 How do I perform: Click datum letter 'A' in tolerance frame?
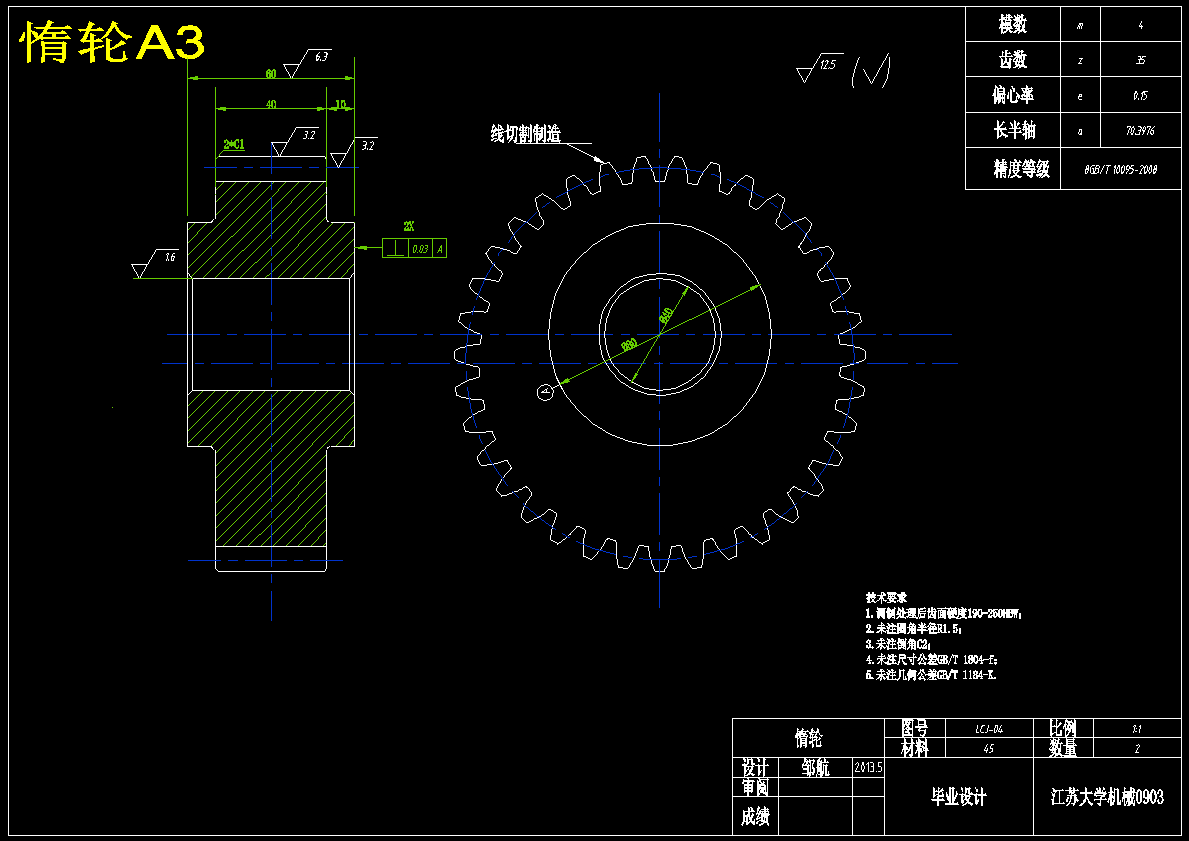pyautogui.click(x=440, y=249)
